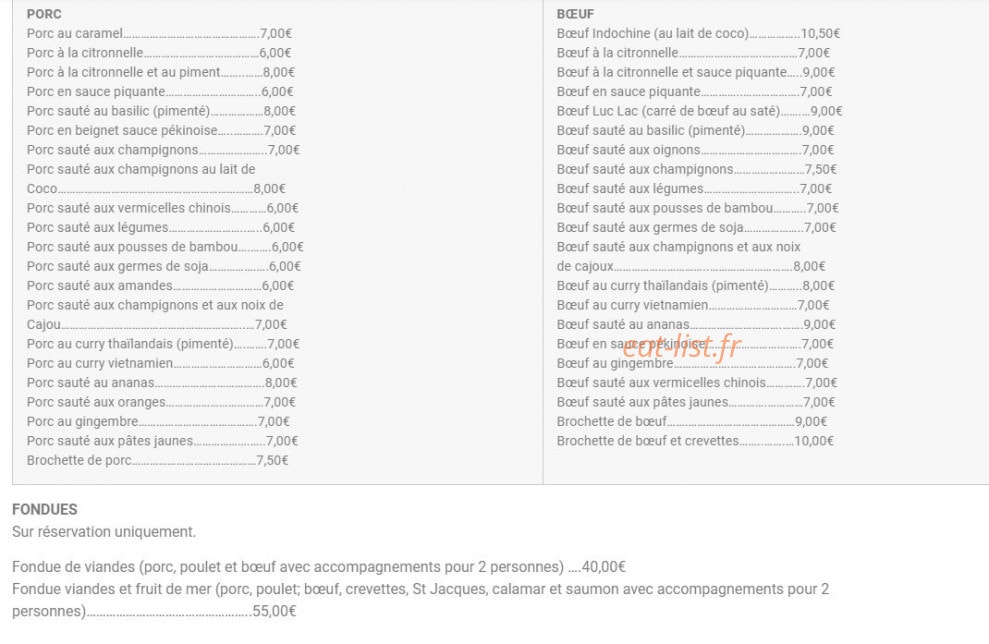Click Brochette de porc entry
The height and width of the screenshot is (644, 989).
point(157,460)
